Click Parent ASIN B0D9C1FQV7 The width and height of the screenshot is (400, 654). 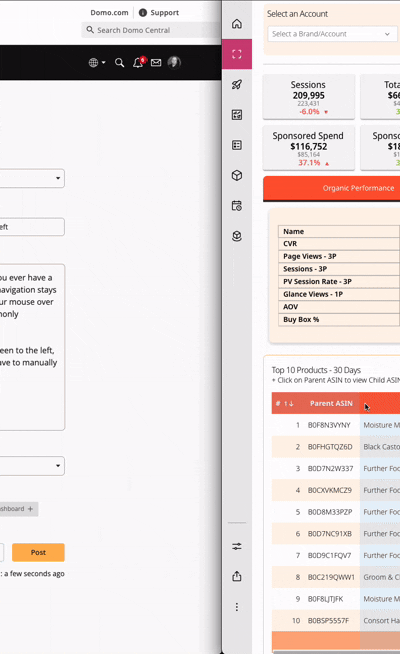point(330,555)
